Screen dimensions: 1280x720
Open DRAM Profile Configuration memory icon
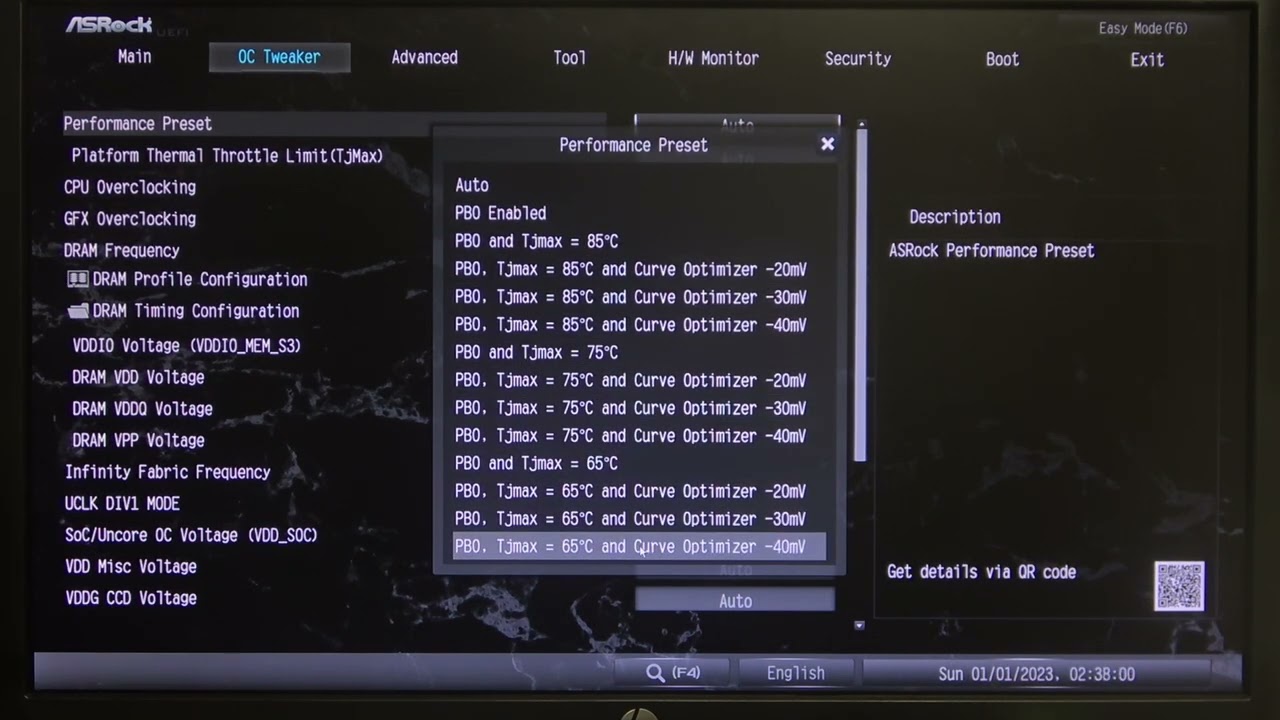pos(78,280)
